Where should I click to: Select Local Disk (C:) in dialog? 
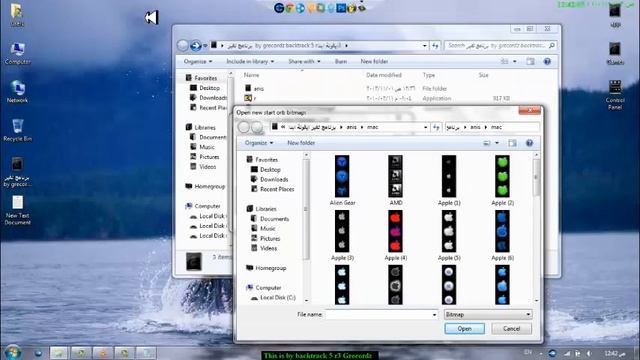[x=273, y=298]
